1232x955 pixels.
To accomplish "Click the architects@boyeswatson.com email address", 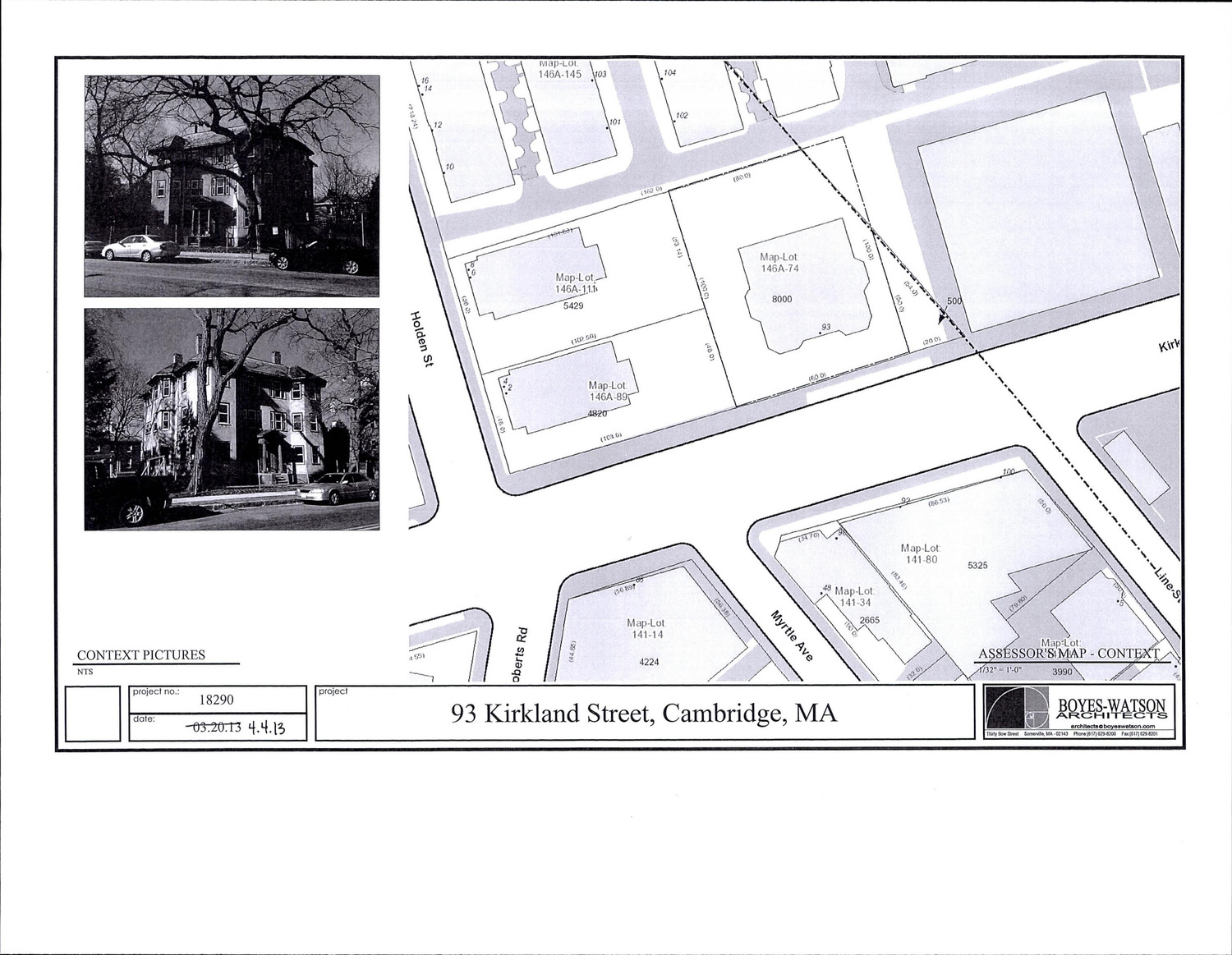I will pyautogui.click(x=1113, y=726).
